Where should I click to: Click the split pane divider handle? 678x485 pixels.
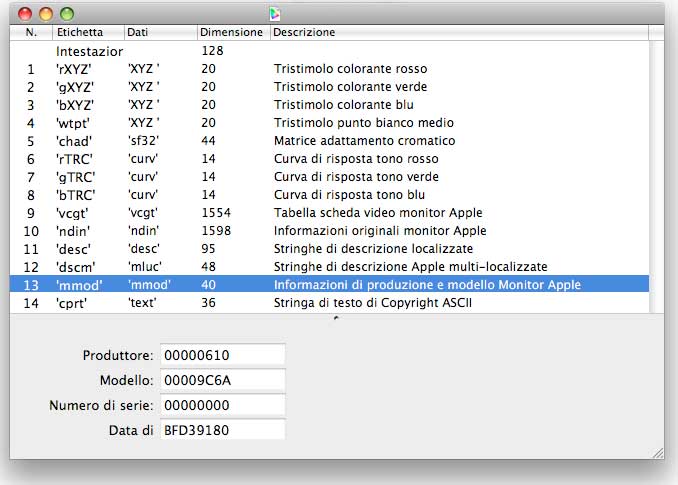(x=336, y=317)
